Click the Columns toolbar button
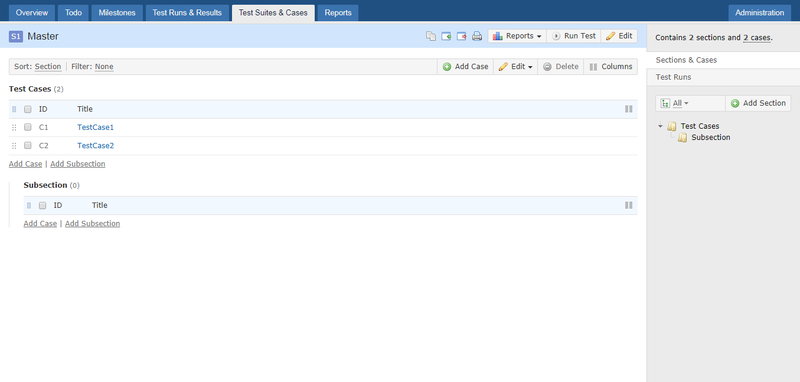The image size is (800, 382). tap(611, 67)
